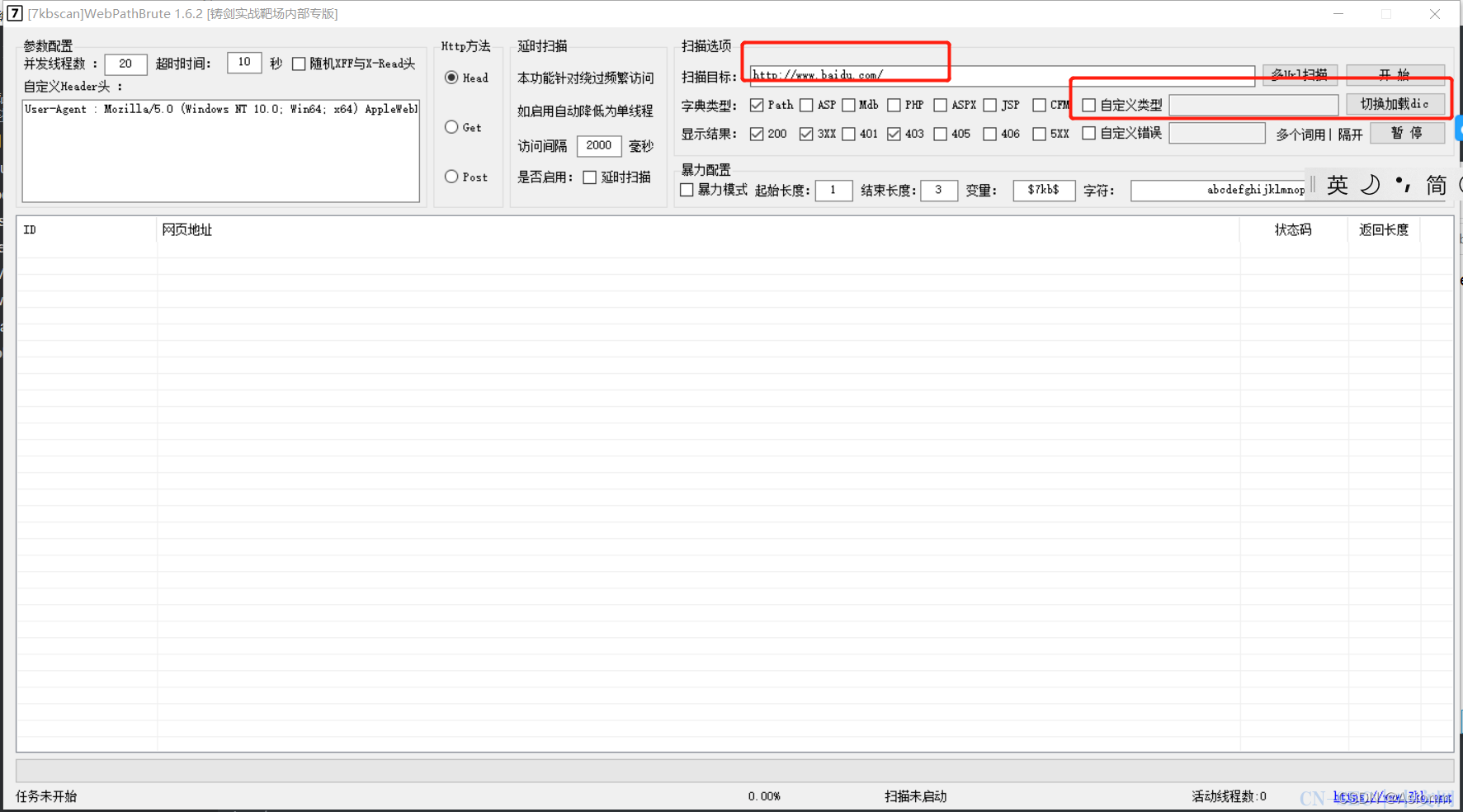Check the 自定义类型 custom type option

[1089, 105]
